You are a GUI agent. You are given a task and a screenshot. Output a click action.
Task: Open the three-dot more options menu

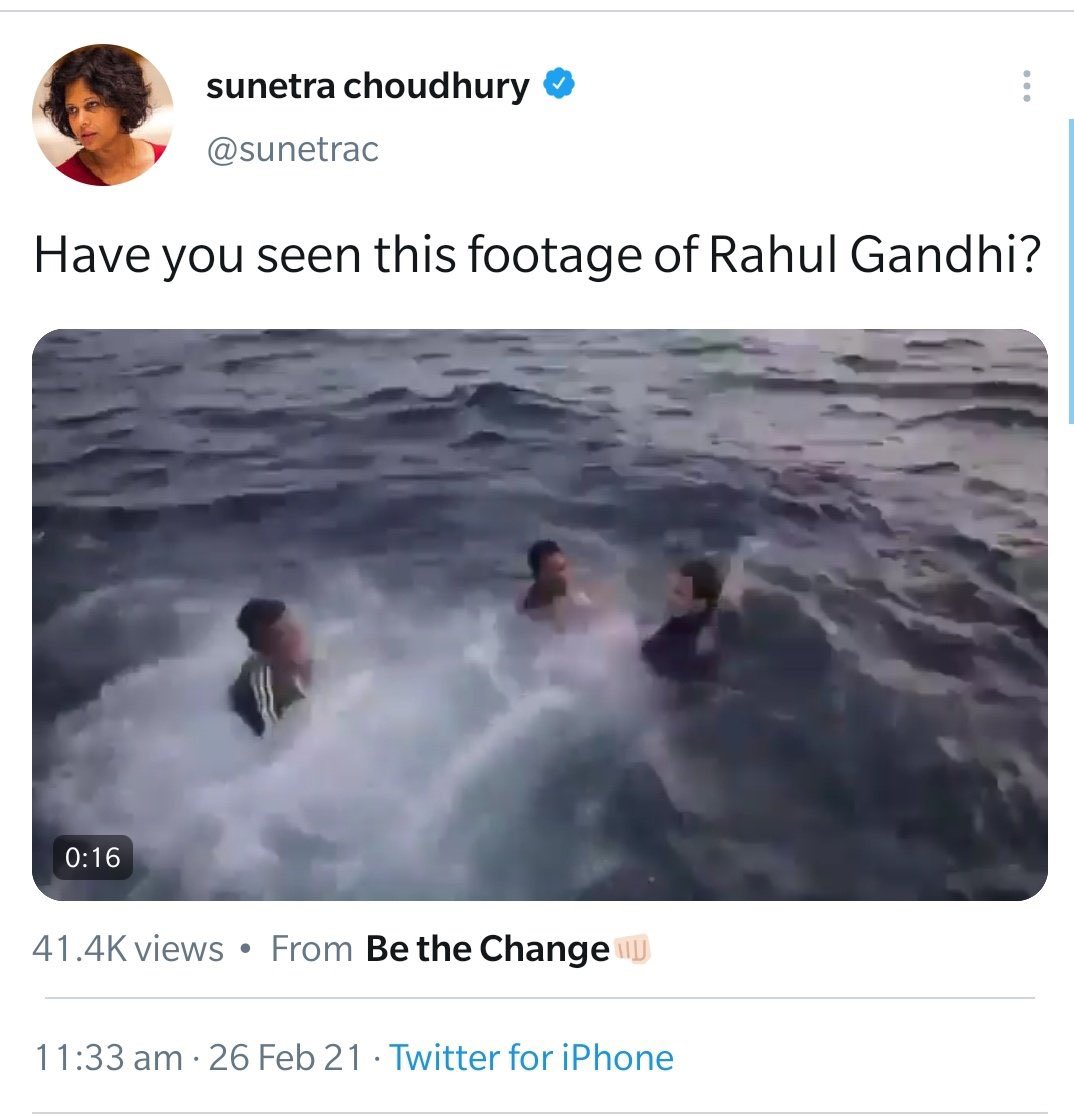tap(1025, 87)
